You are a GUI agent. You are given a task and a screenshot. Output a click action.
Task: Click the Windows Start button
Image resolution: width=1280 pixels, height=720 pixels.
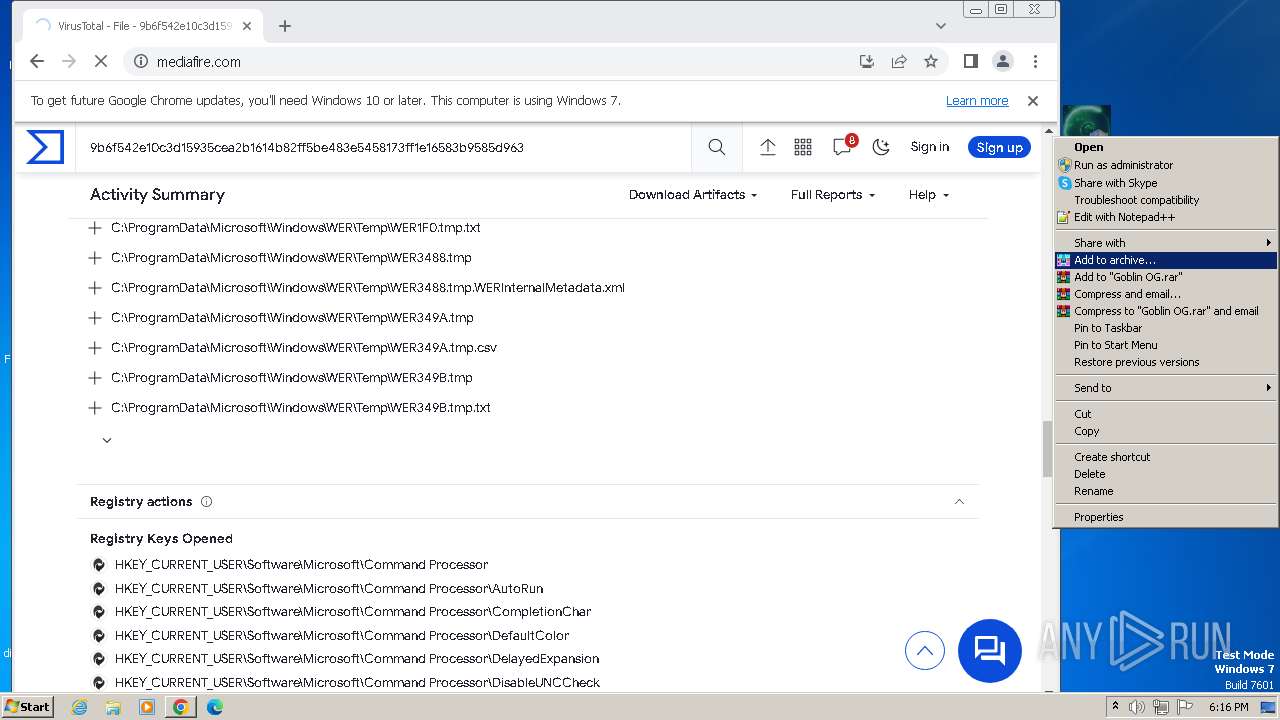27,707
